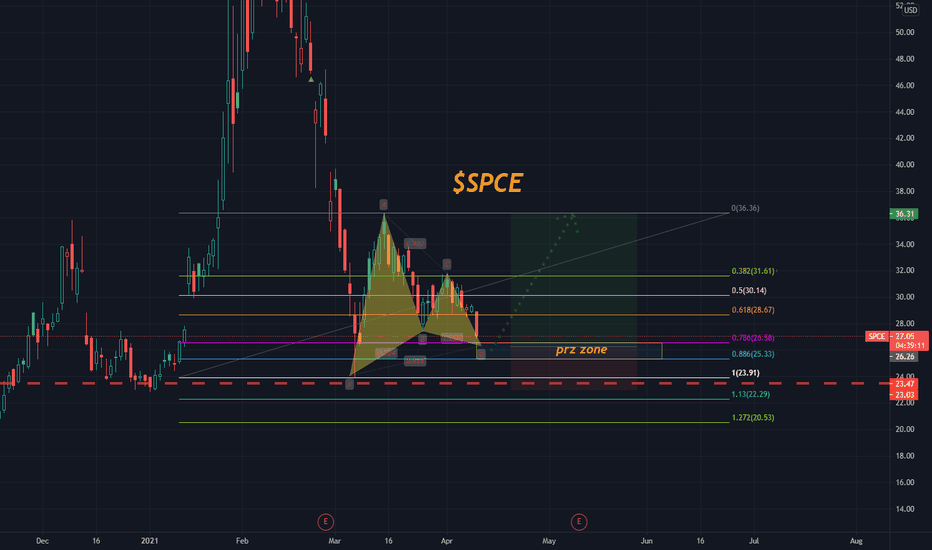Click the red 23.47 price label
This screenshot has height=550, width=932.
pos(904,384)
